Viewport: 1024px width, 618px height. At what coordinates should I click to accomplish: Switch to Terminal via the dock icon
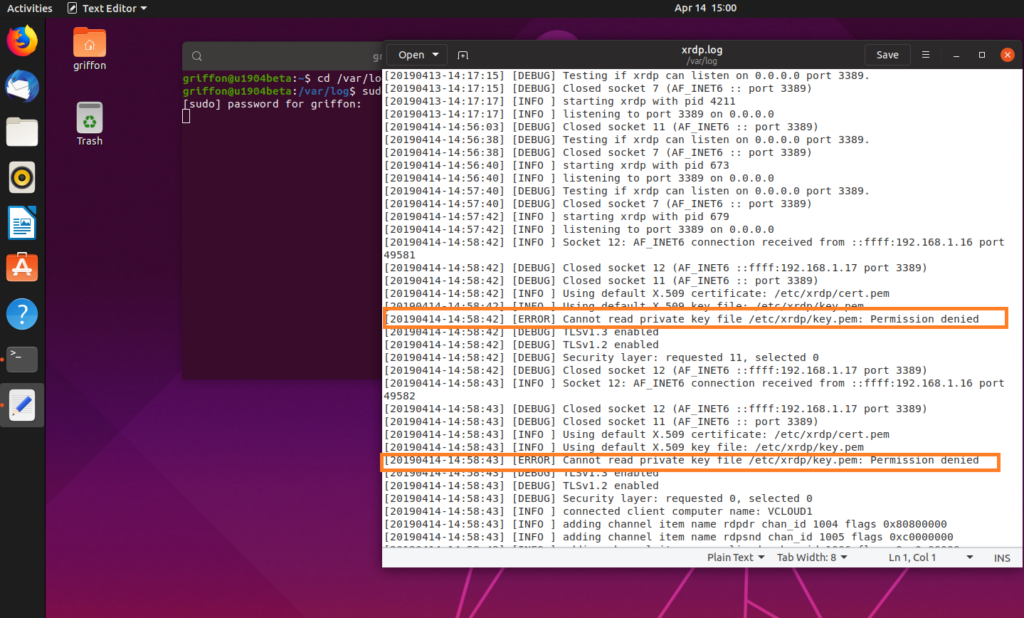(22, 359)
